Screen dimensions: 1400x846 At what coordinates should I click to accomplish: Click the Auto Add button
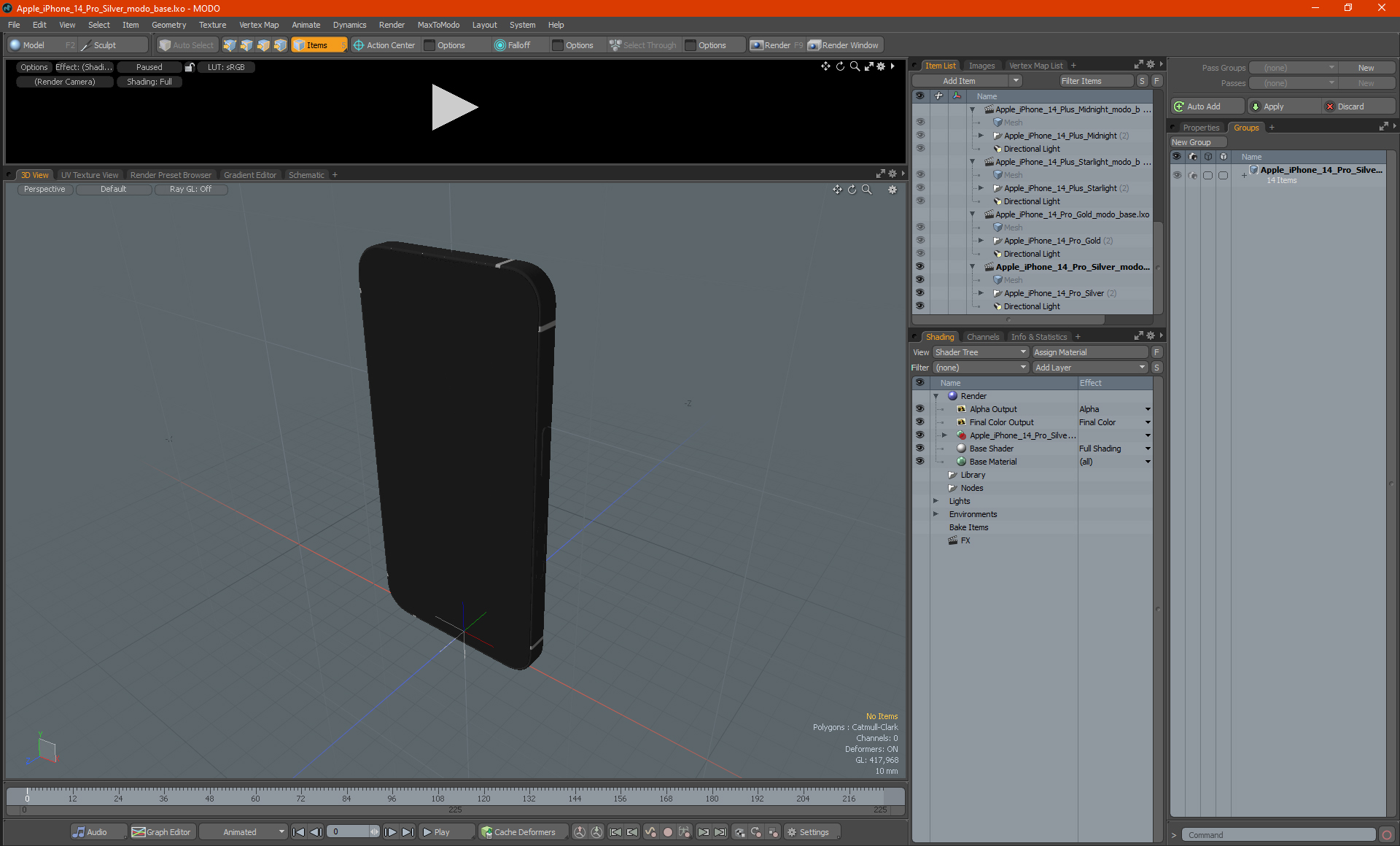[1207, 106]
